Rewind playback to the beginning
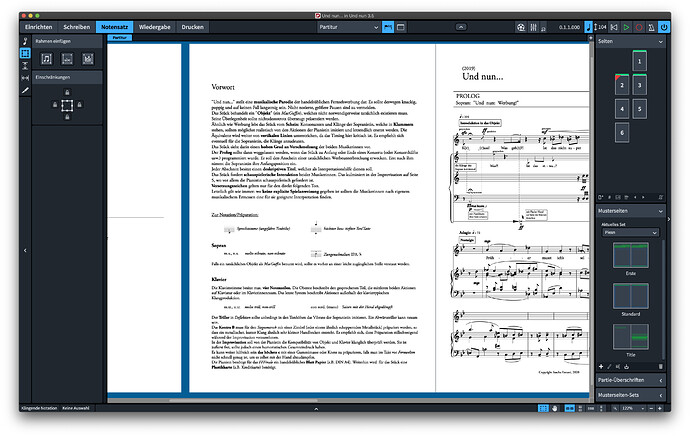The image size is (690, 437). click(x=614, y=27)
